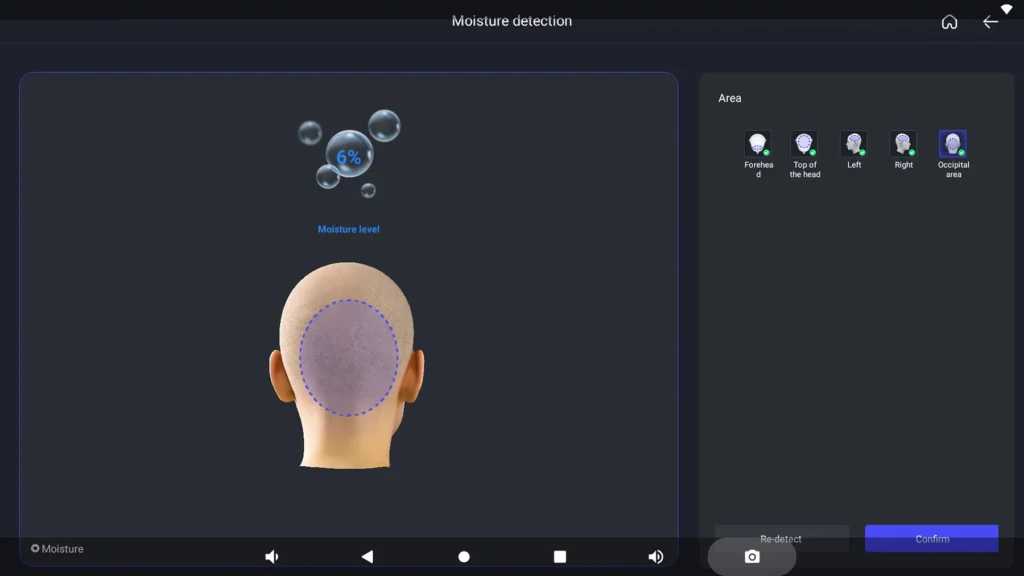
Task: Tap the Android recents square button
Action: point(560,556)
